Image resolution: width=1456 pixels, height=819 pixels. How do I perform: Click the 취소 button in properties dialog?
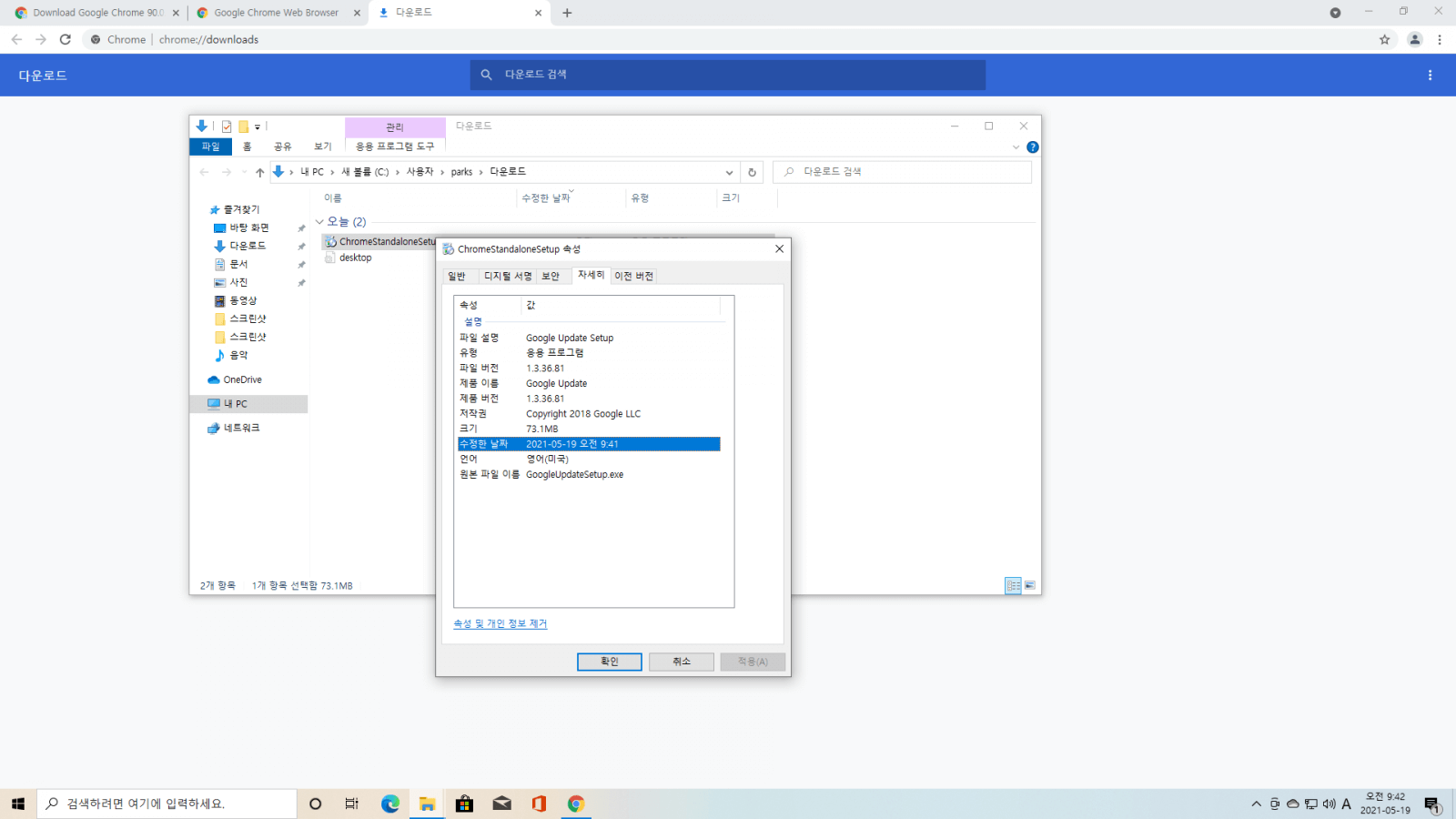[682, 662]
